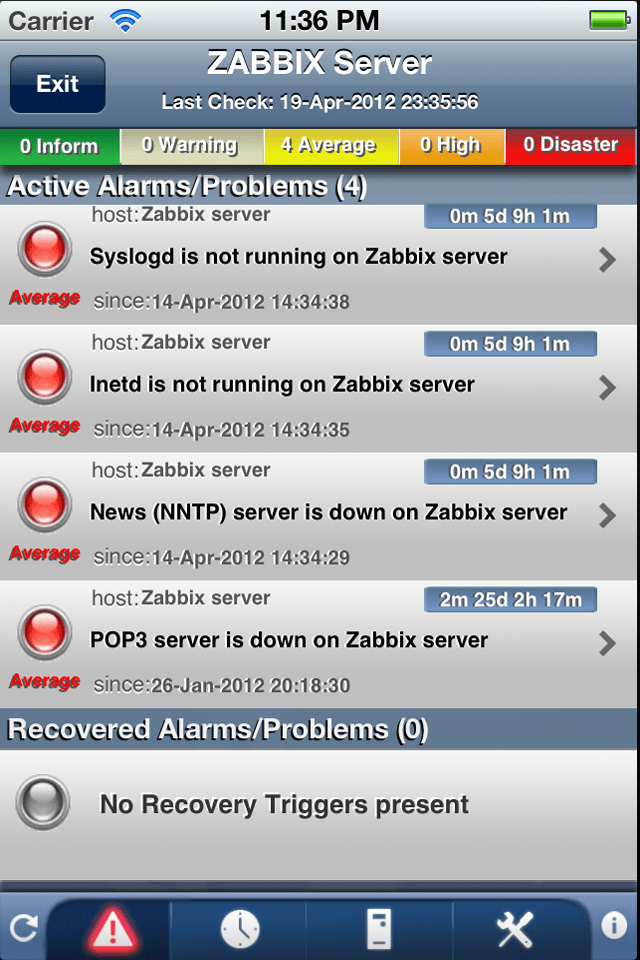Tap red status light for POP3 alarm
The image size is (640, 960).
click(44, 632)
